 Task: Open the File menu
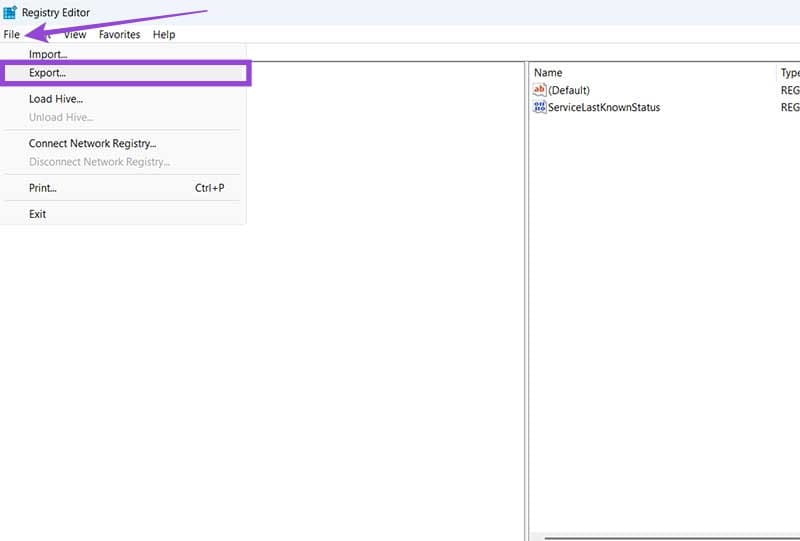click(12, 34)
